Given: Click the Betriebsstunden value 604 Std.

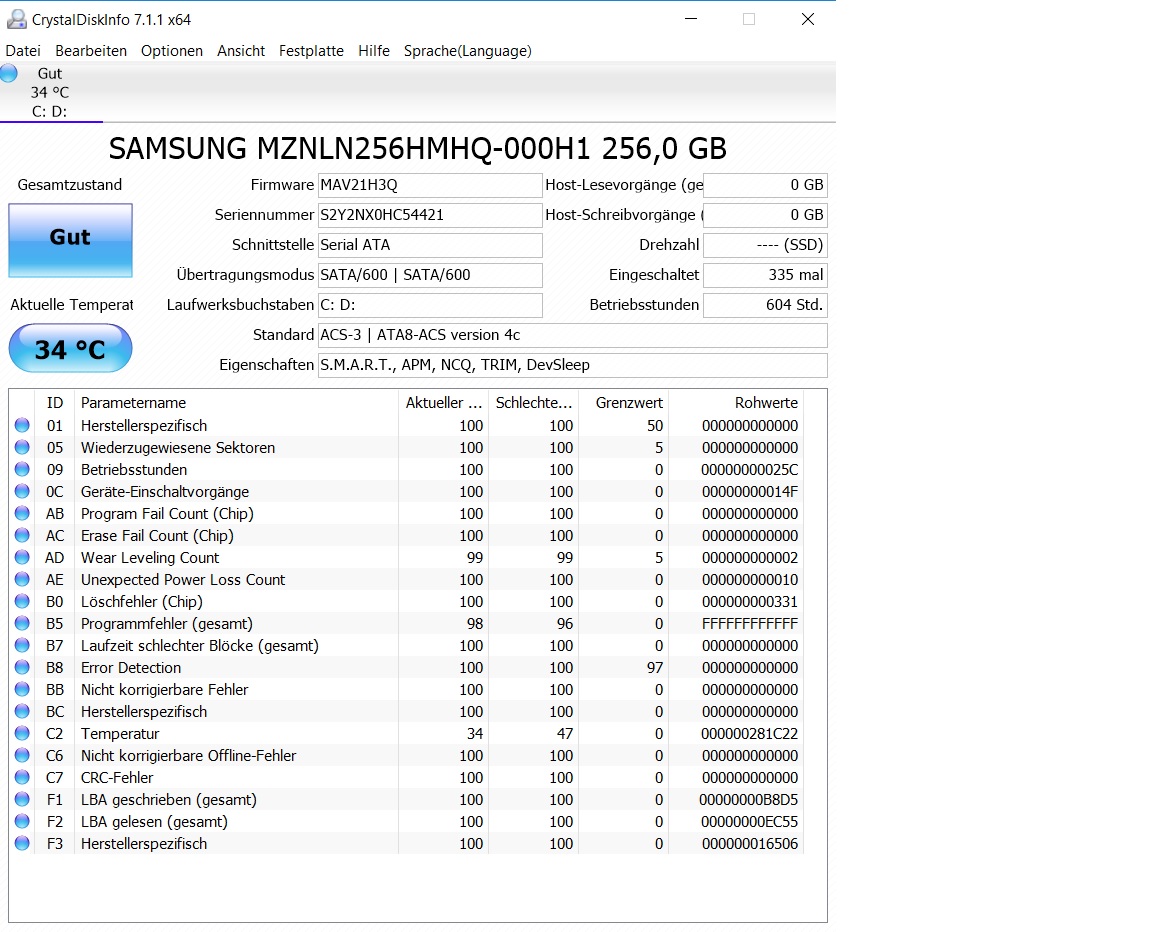Looking at the screenshot, I should tap(765, 306).
